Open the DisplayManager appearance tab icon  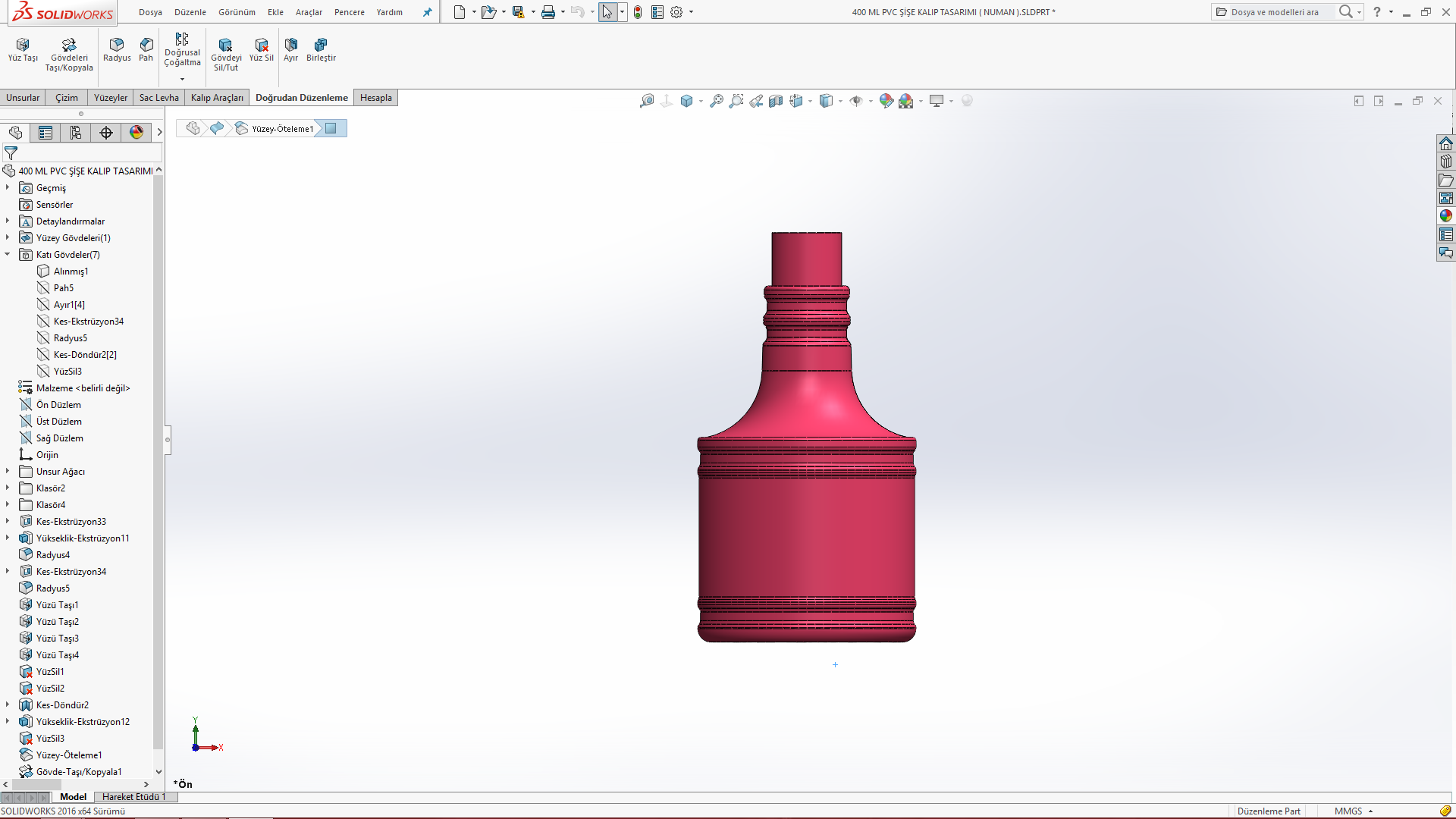coord(136,133)
